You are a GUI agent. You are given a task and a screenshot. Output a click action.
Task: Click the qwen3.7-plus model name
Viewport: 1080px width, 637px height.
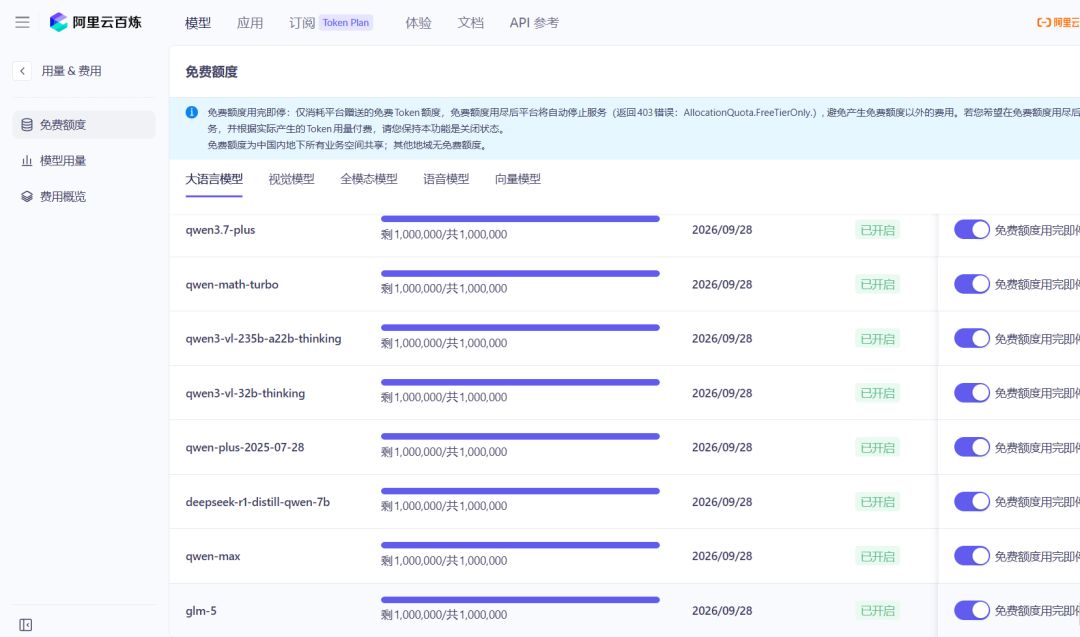[220, 230]
